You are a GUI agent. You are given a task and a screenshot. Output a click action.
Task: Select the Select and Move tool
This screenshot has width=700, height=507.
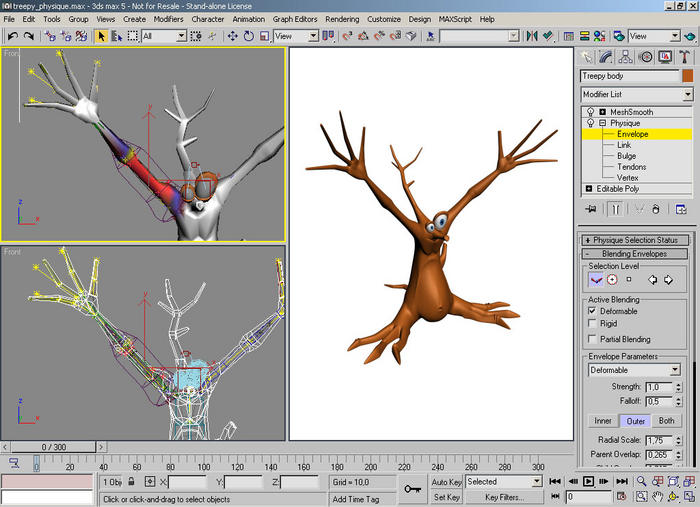(232, 36)
